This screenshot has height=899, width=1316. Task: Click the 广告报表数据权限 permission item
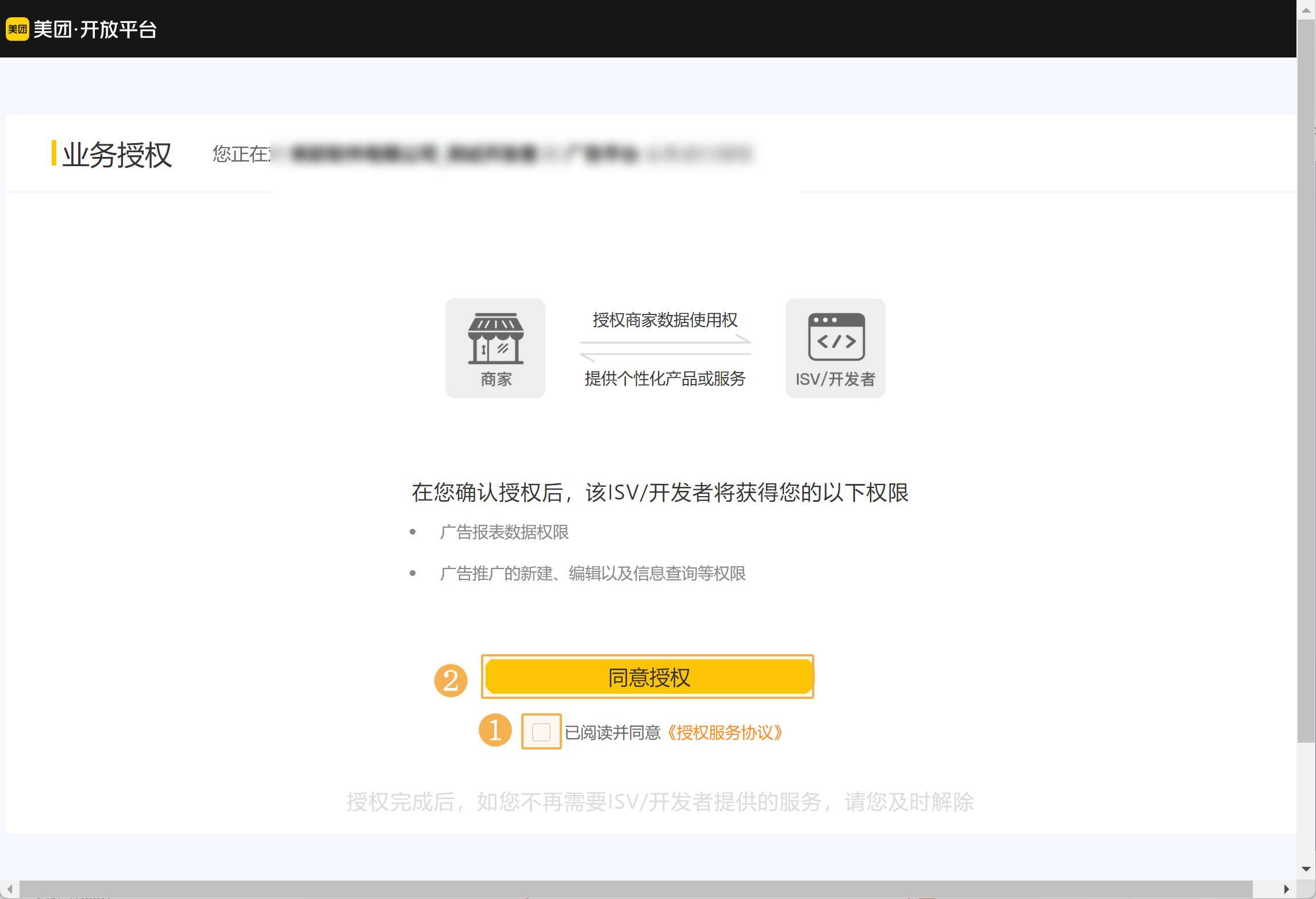[x=505, y=532]
